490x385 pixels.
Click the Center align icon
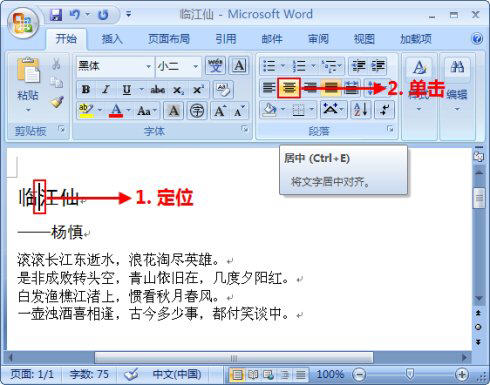pyautogui.click(x=289, y=88)
